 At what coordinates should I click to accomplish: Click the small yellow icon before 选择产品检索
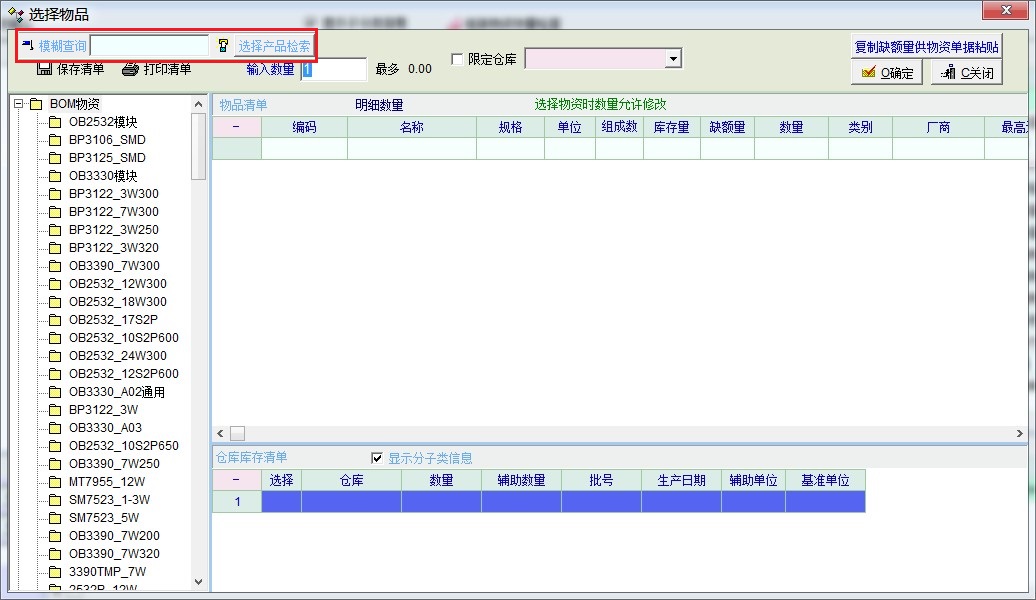(223, 46)
